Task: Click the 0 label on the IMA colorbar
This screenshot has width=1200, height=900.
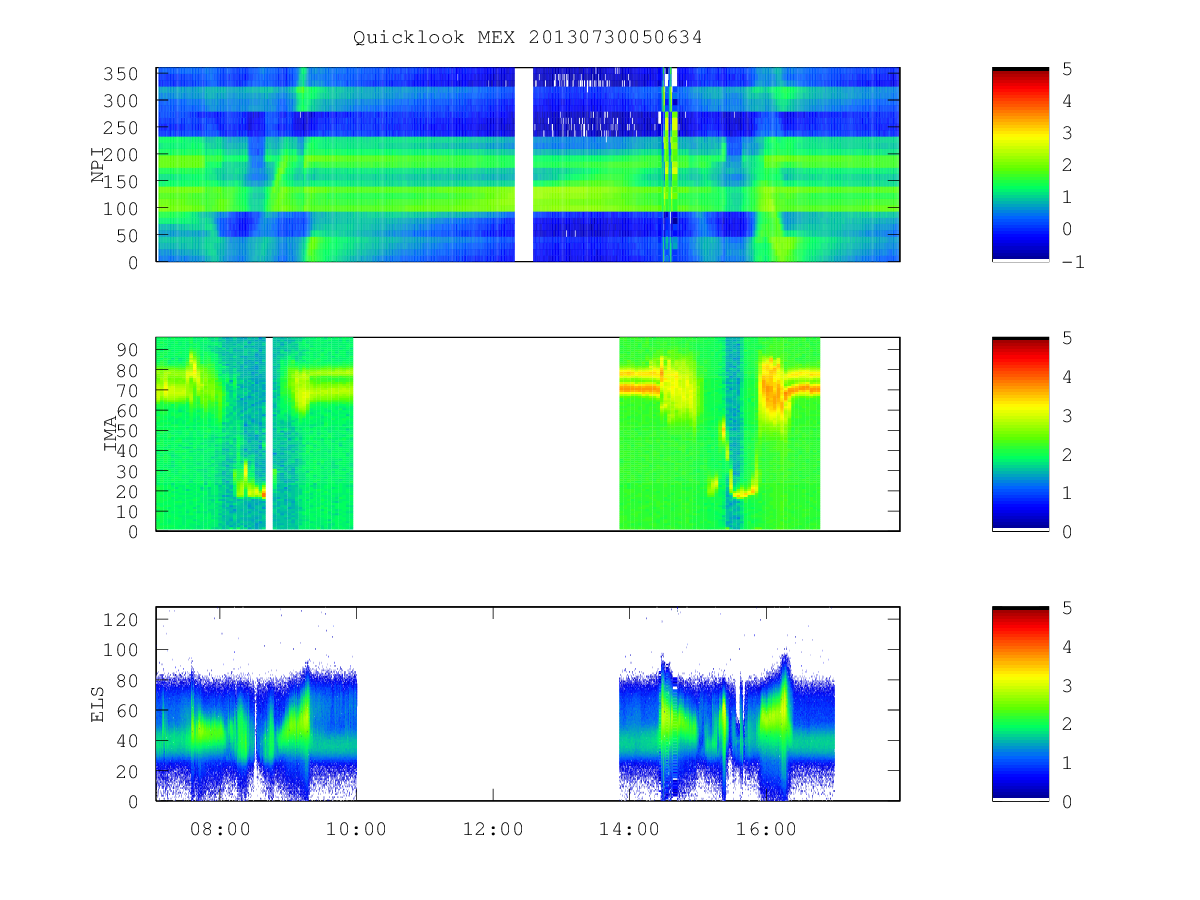Action: pyautogui.click(x=1068, y=531)
